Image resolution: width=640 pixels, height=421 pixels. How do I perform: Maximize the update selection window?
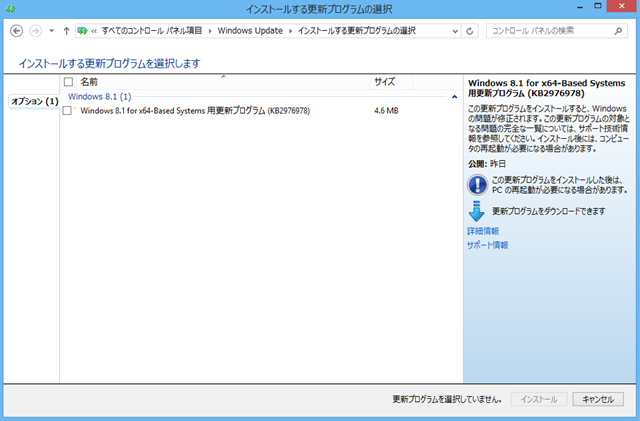click(x=598, y=6)
